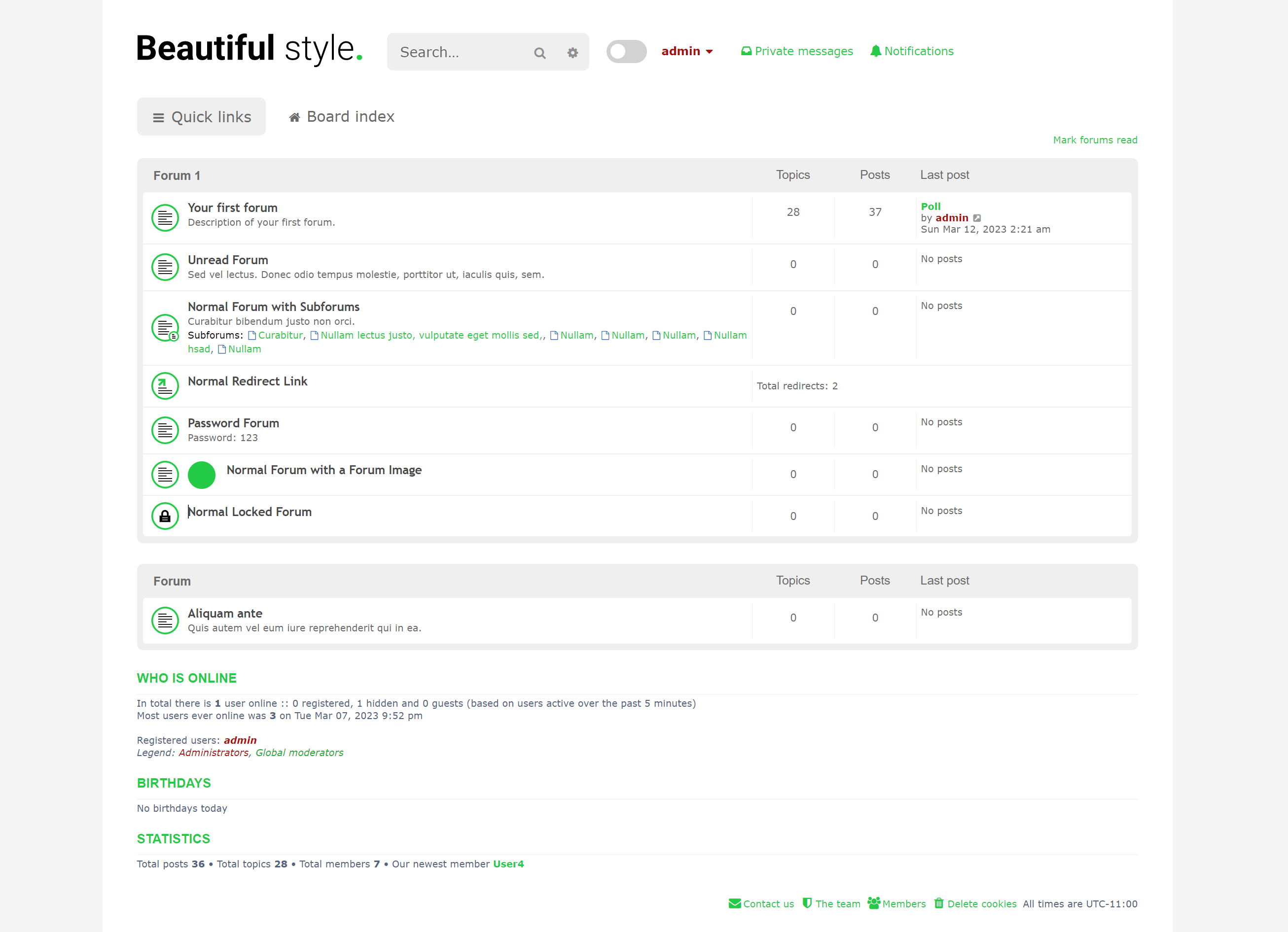Open Your first forum
This screenshot has height=932, width=1288.
233,208
